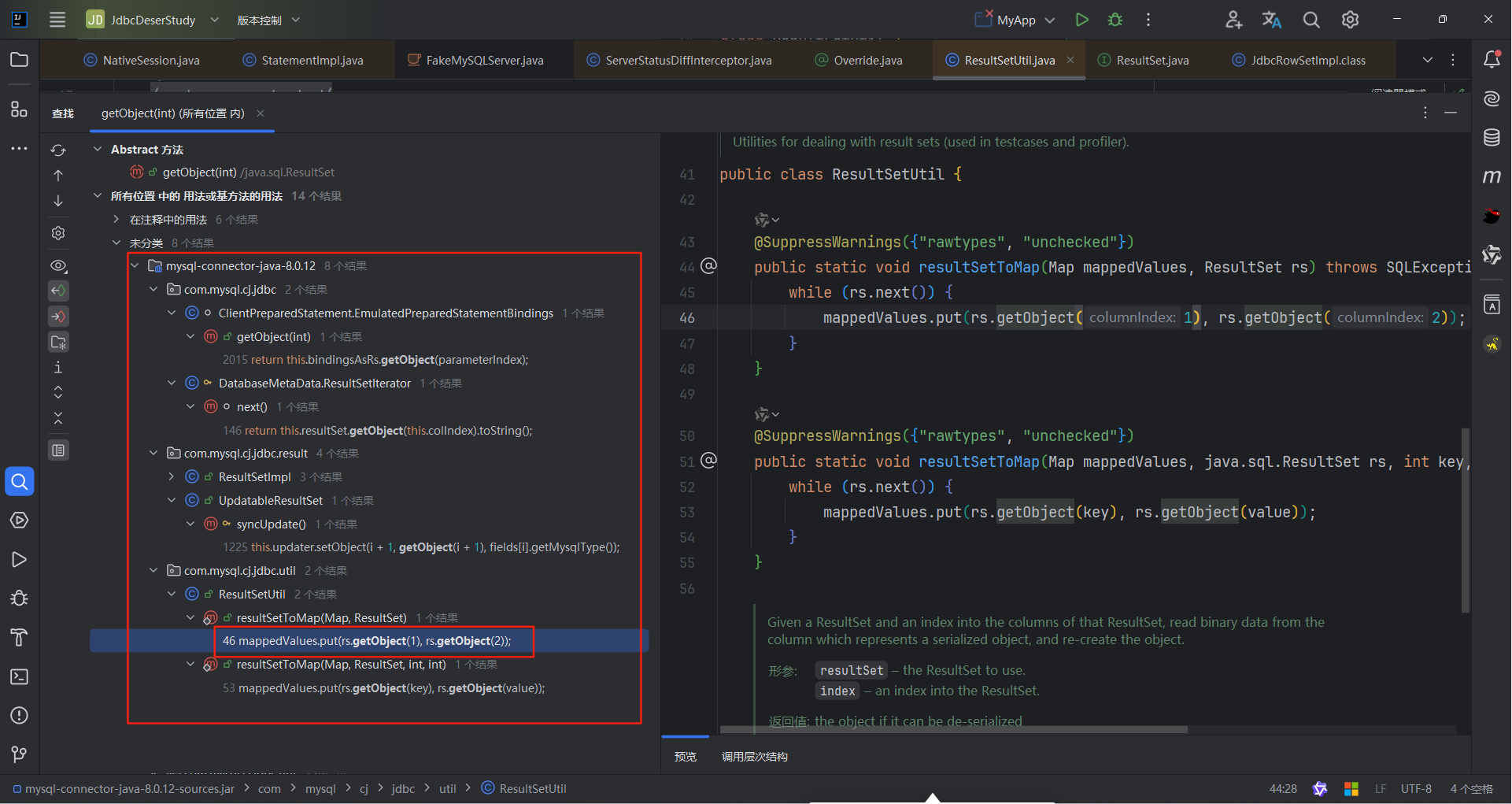
Task: Change UTF-8 file encoding
Action: coord(1416,788)
